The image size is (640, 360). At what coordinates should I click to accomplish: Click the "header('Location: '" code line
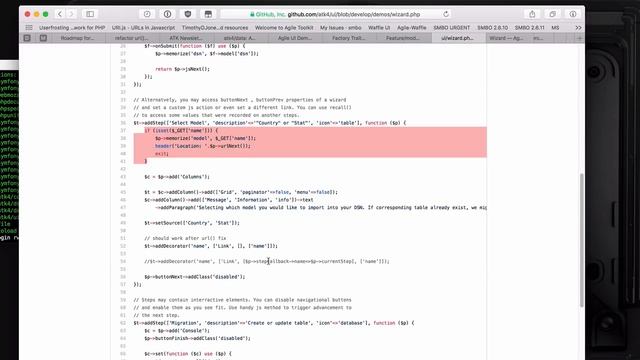click(x=203, y=146)
